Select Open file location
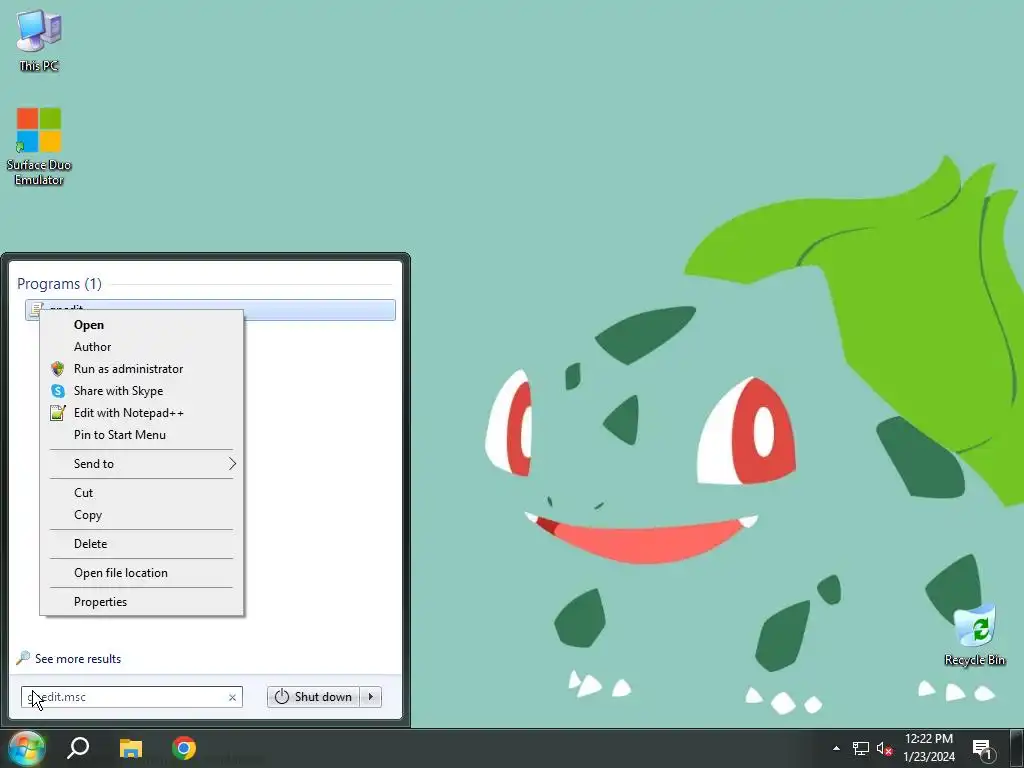This screenshot has height=768, width=1024. (x=142, y=573)
